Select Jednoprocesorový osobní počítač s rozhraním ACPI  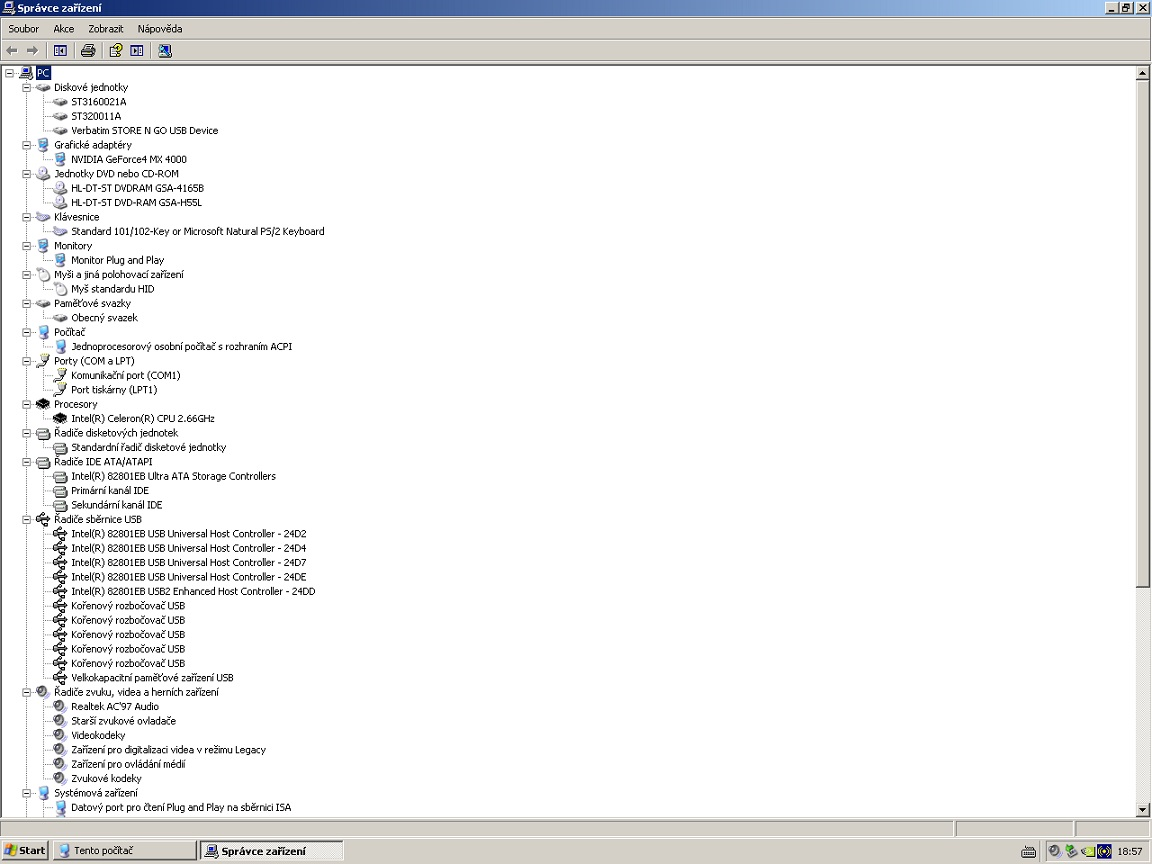[x=181, y=347]
